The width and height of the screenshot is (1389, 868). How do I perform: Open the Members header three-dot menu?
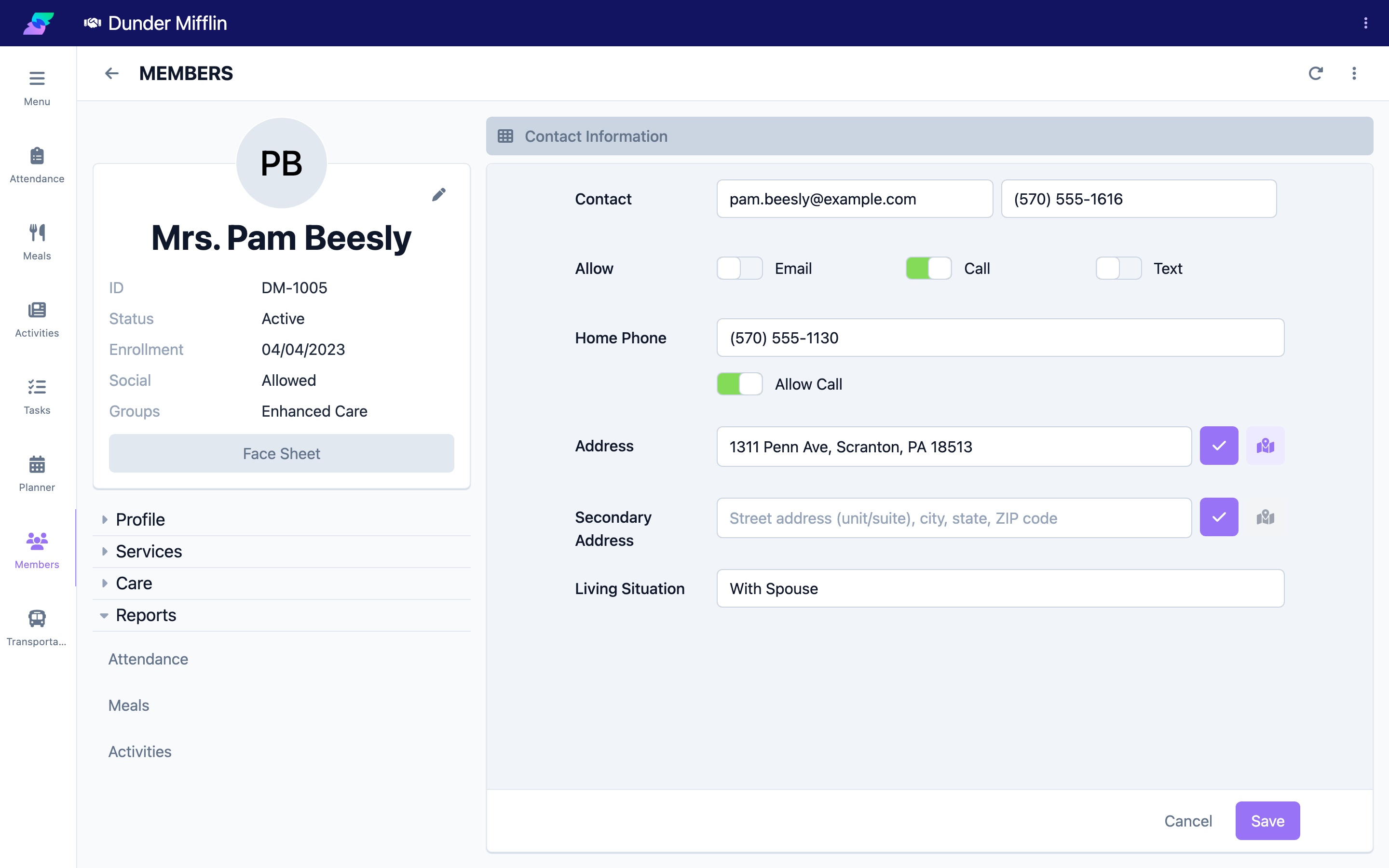click(x=1354, y=73)
